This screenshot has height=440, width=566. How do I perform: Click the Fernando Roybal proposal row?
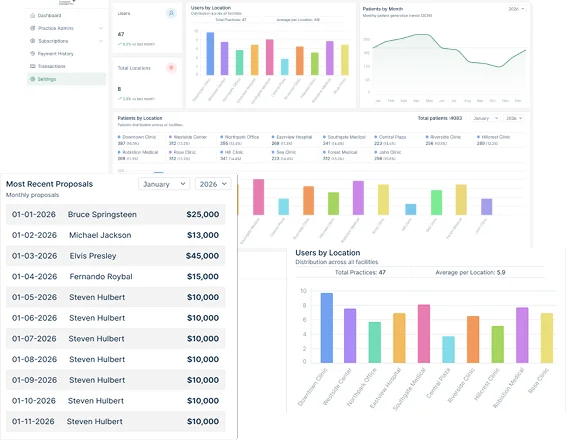pyautogui.click(x=116, y=276)
